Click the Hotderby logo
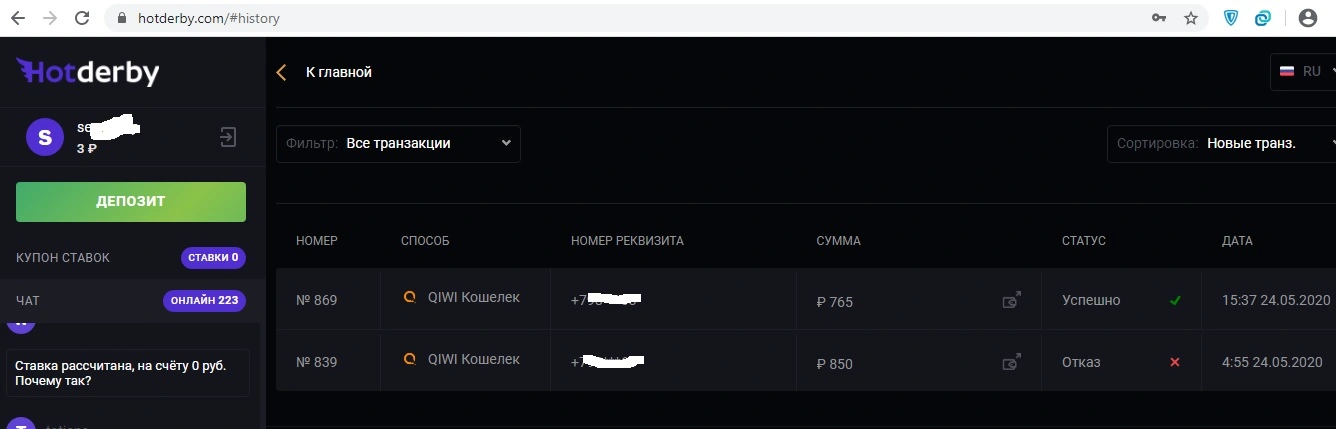The image size is (1336, 429). coord(88,71)
